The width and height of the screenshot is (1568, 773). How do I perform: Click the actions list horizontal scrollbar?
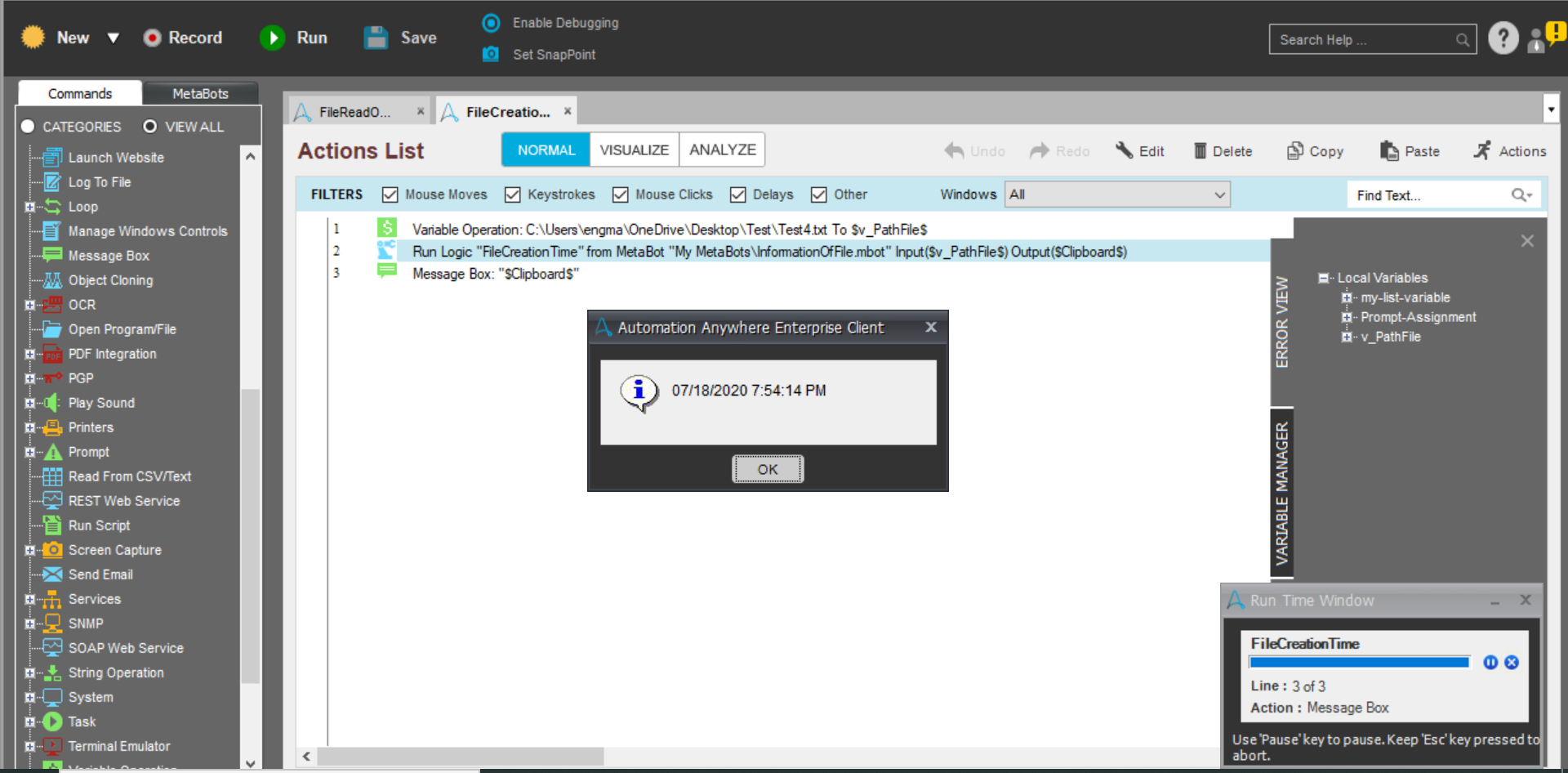pyautogui.click(x=461, y=757)
